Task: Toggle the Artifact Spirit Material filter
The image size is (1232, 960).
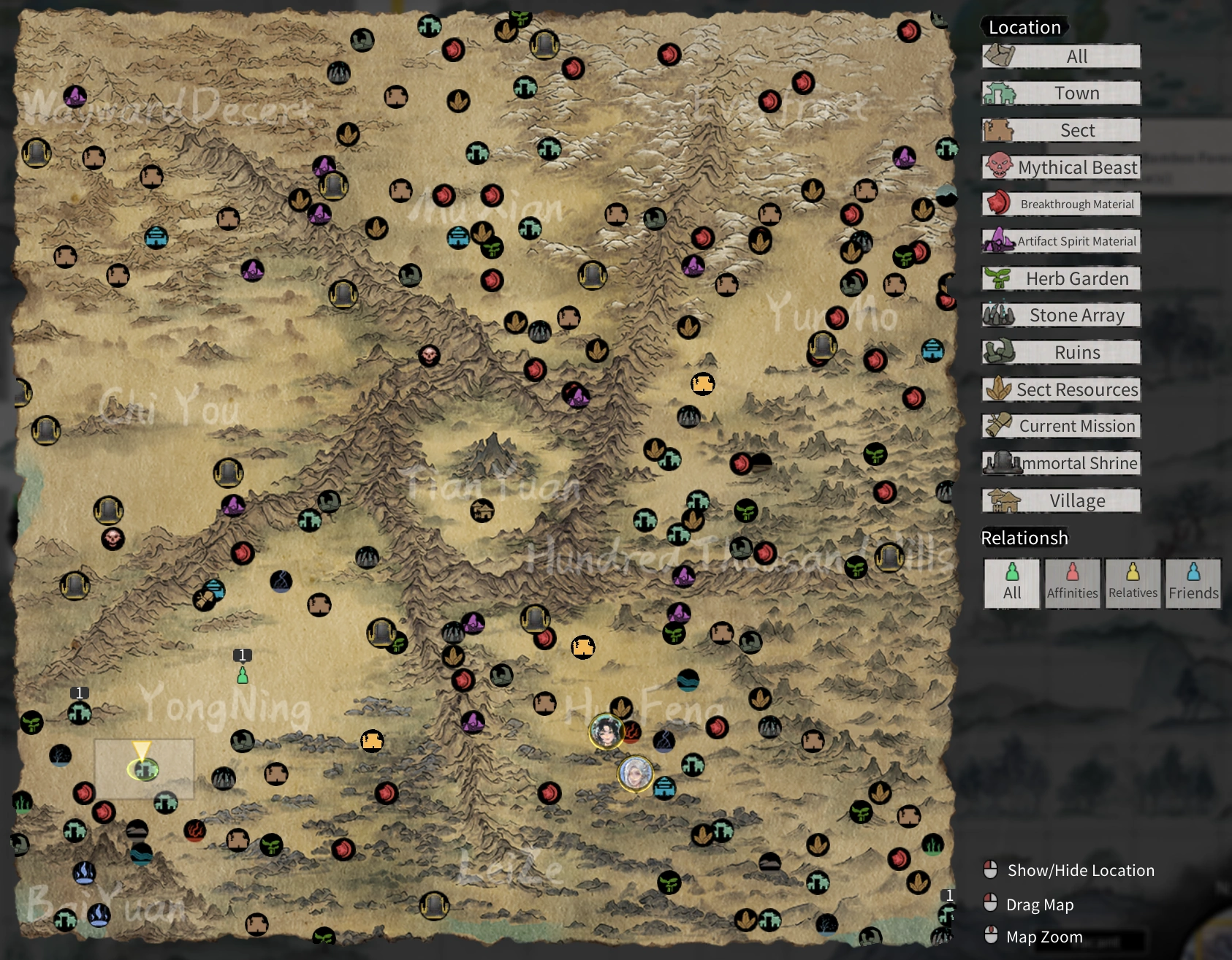Action: click(1061, 241)
